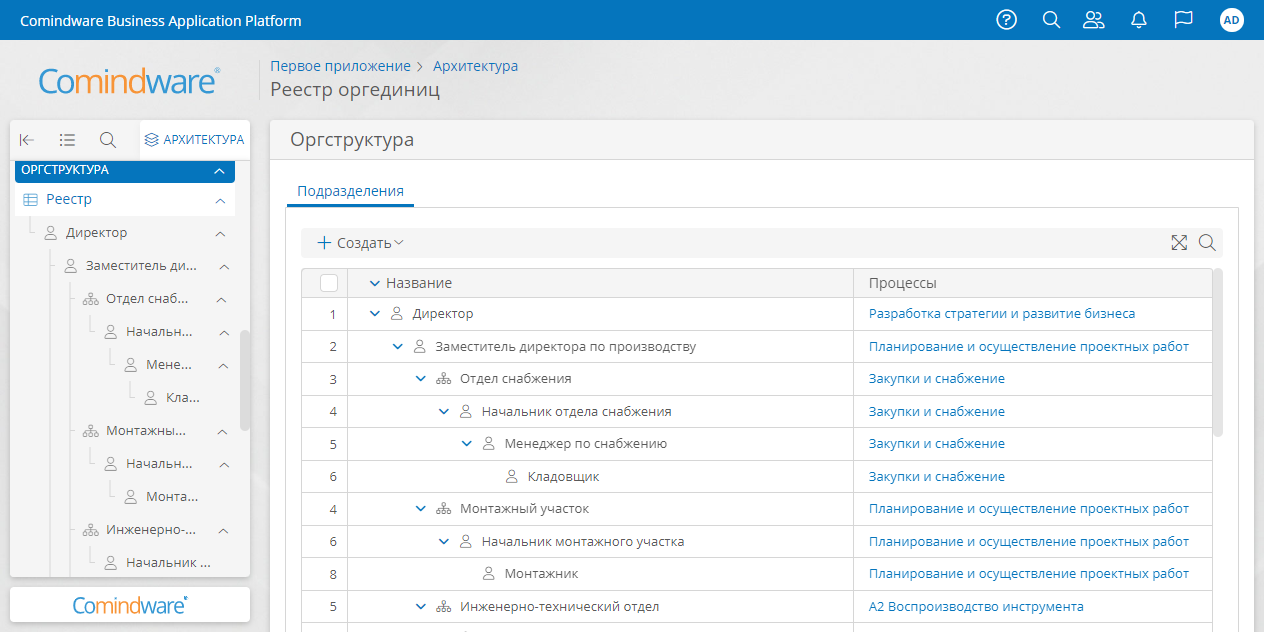
Task: Click the table search magnifier icon
Action: point(1207,242)
